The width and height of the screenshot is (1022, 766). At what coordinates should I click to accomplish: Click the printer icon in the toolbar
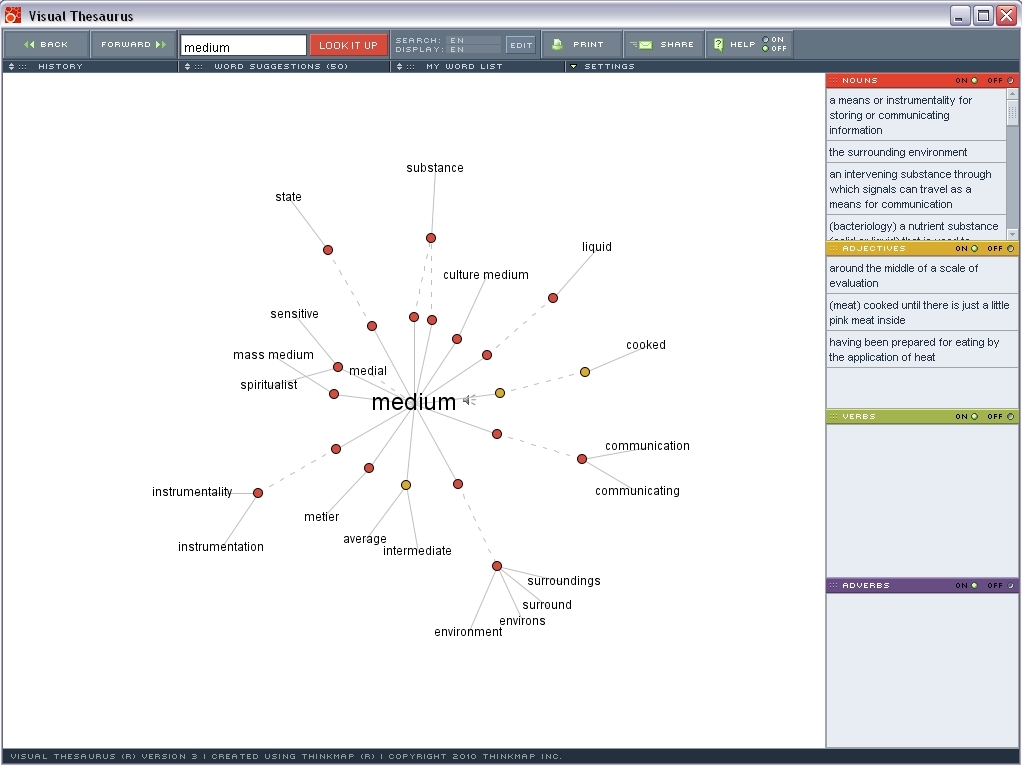click(557, 44)
